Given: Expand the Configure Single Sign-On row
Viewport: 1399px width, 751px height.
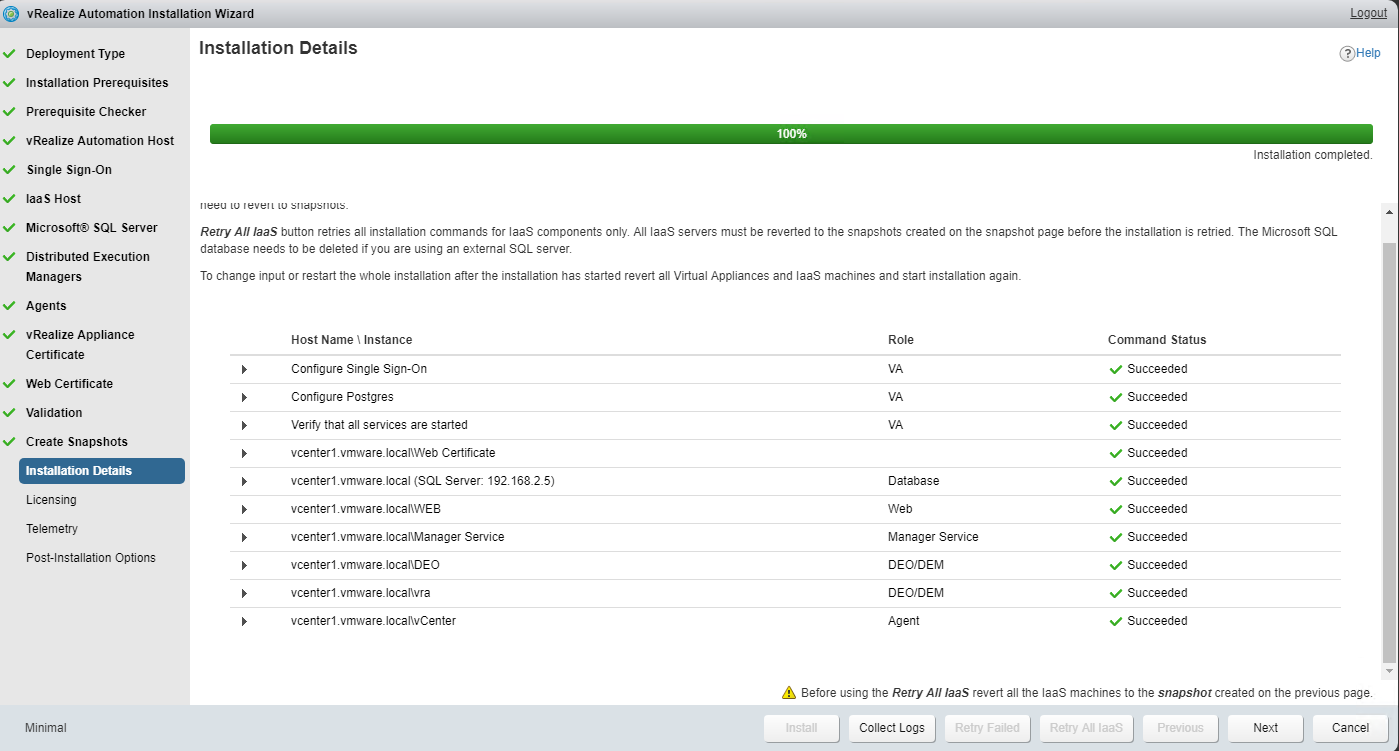Looking at the screenshot, I should 244,369.
